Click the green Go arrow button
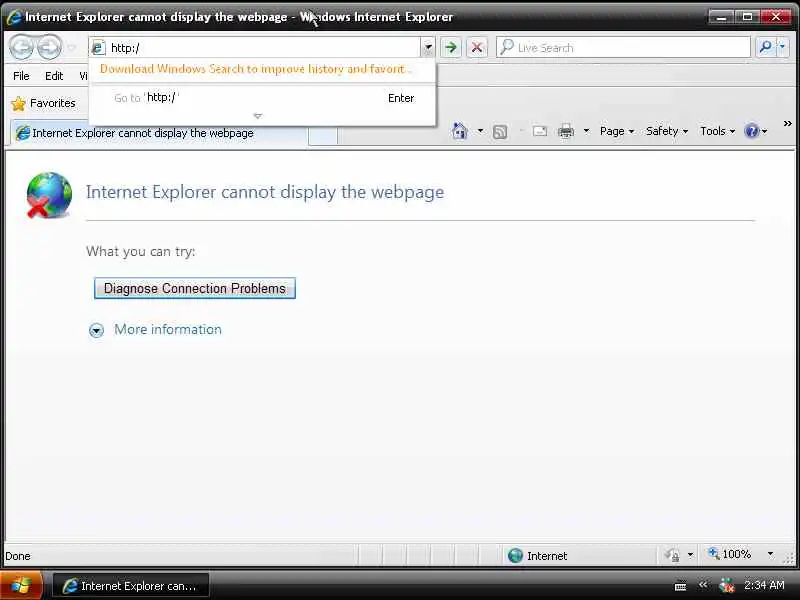 (x=451, y=47)
